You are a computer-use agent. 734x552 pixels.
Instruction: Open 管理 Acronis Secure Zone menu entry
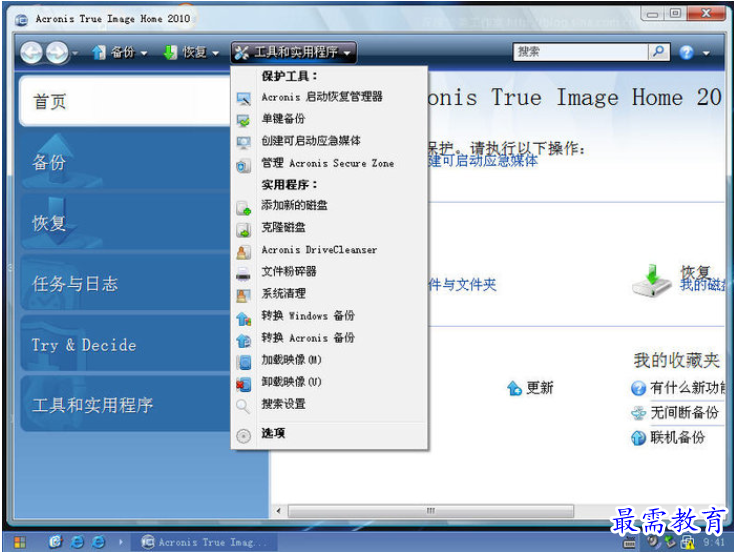click(x=330, y=163)
